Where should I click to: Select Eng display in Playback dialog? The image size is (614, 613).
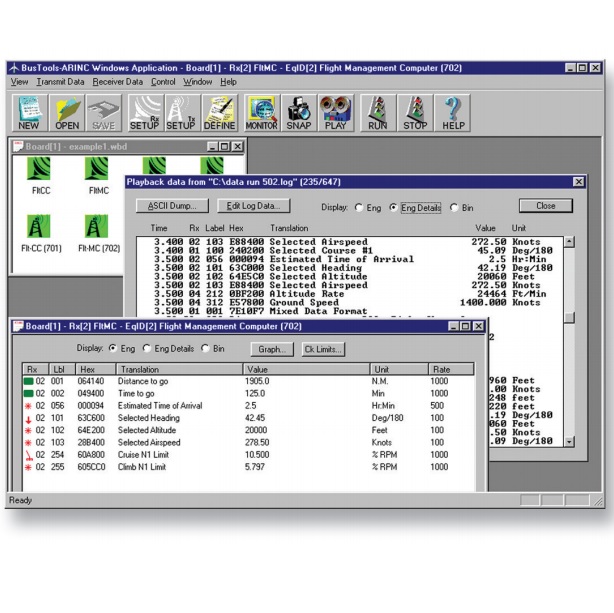359,206
